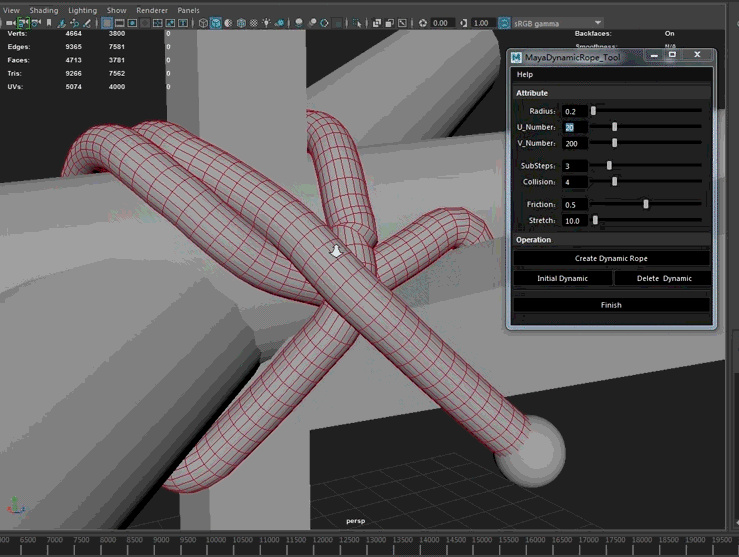
Task: Click the smooth shade all cube icon
Action: (216, 23)
